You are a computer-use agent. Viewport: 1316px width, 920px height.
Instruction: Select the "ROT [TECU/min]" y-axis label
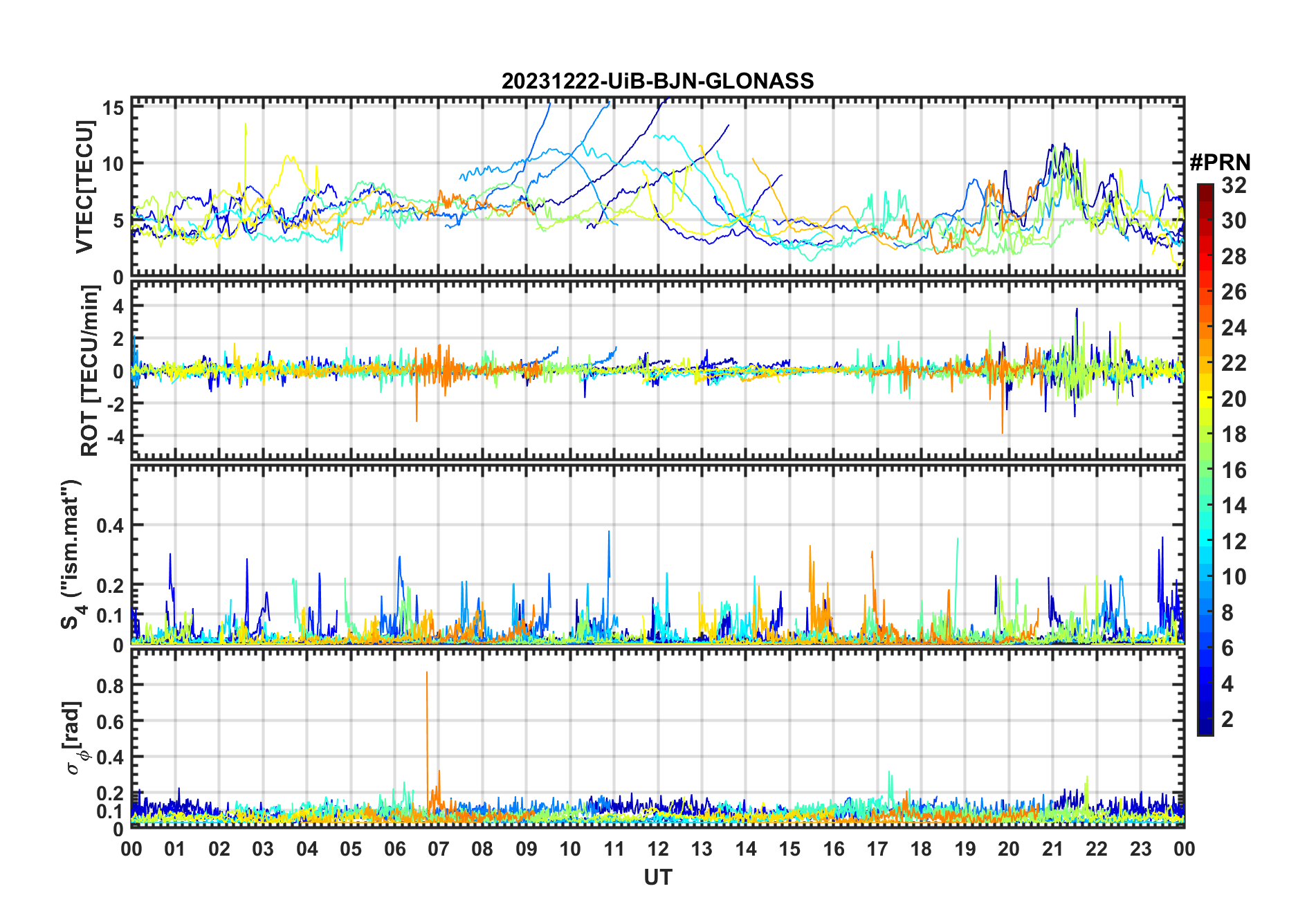(x=90, y=371)
